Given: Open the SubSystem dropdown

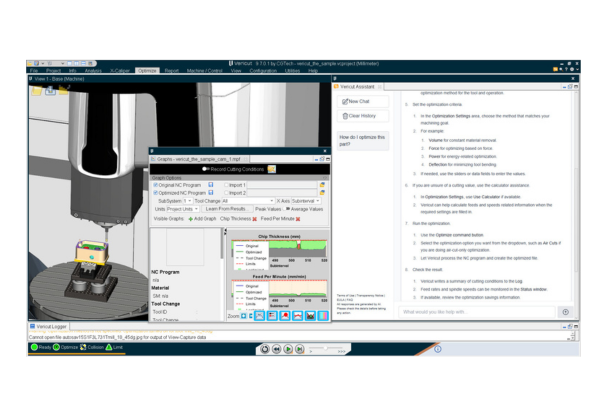Looking at the screenshot, I should pos(187,201).
